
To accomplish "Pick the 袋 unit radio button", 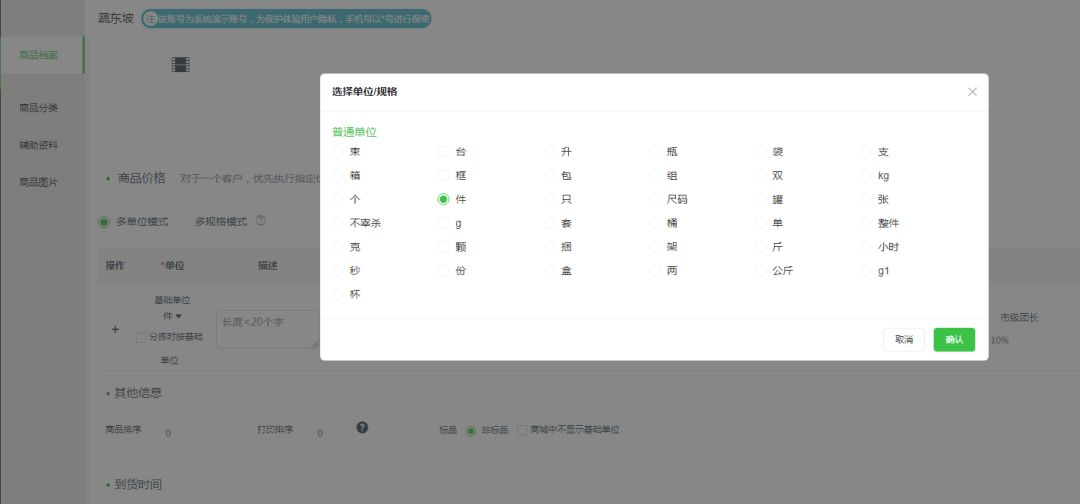I will [760, 151].
